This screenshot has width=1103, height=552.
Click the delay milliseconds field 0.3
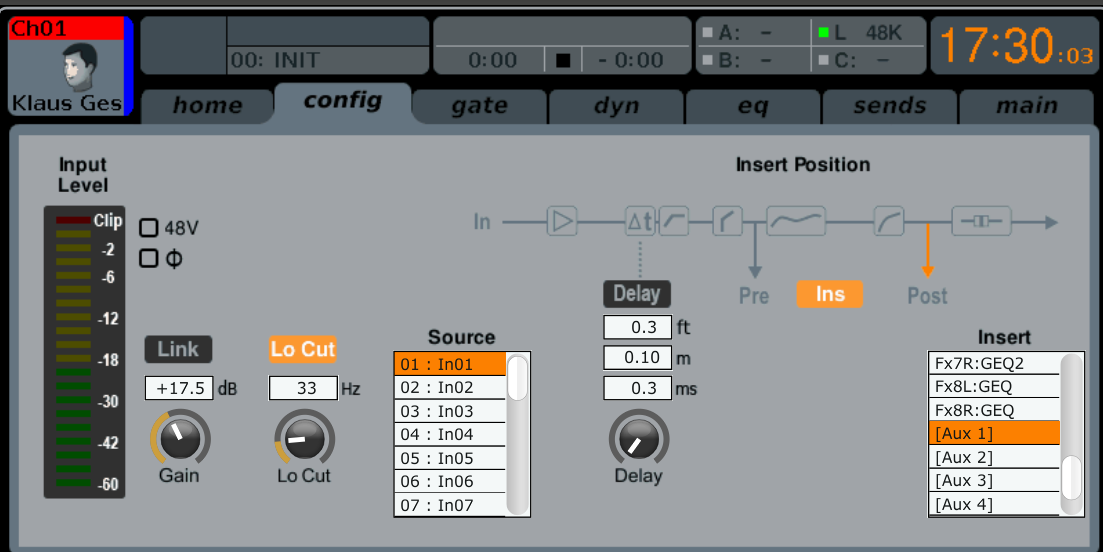637,388
